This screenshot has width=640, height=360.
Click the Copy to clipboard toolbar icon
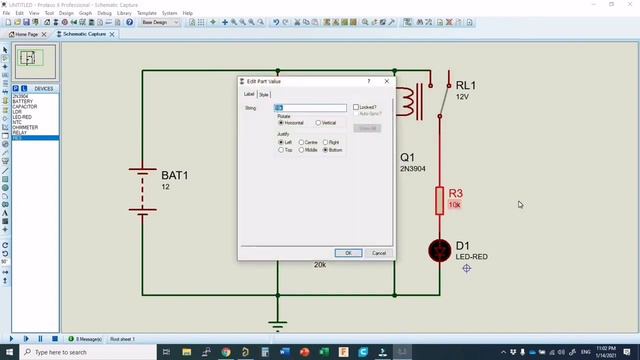pyautogui.click(x=306, y=22)
